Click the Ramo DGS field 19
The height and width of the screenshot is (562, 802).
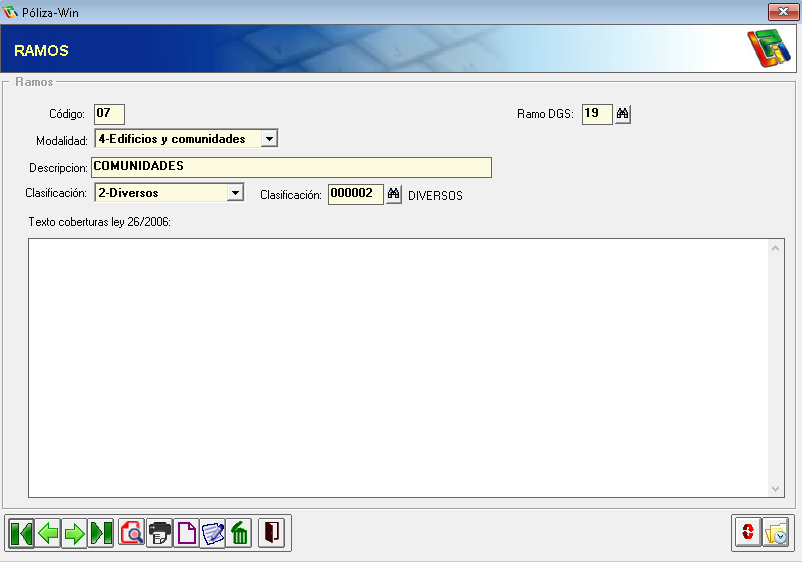597,114
